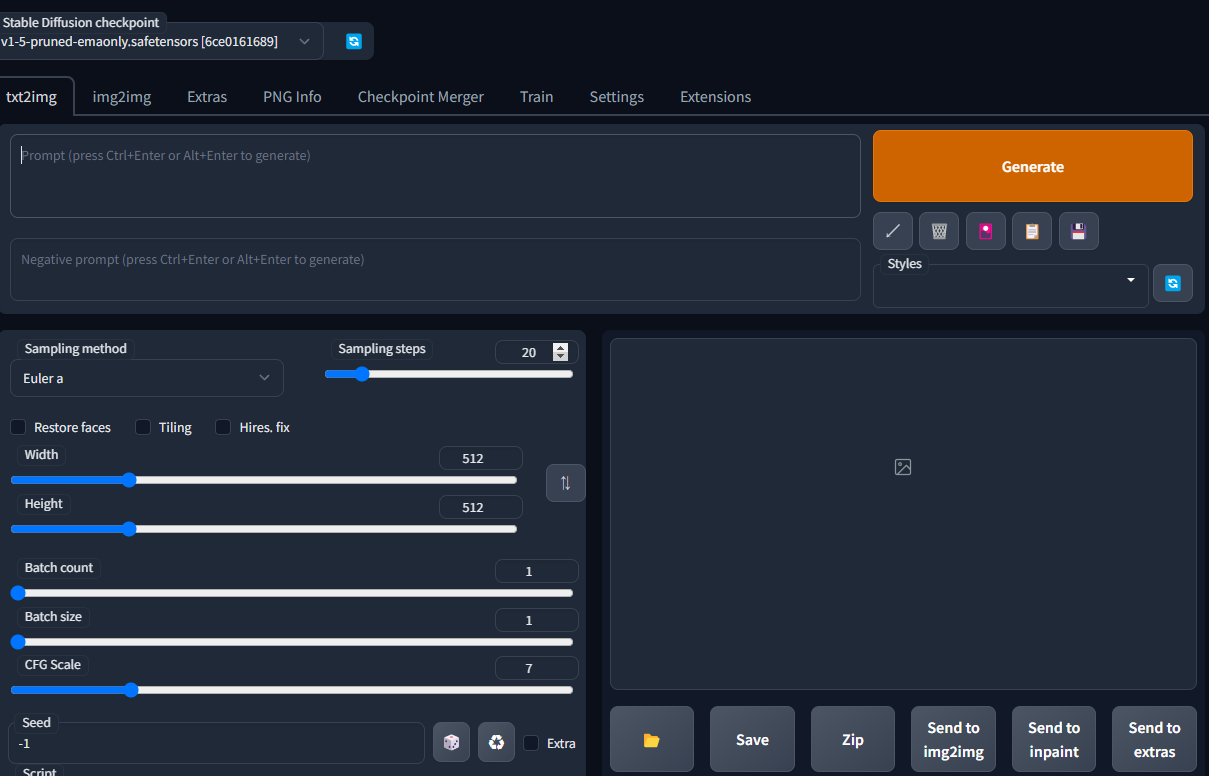Enable Restore faces
Image resolution: width=1209 pixels, height=776 pixels.
point(18,427)
